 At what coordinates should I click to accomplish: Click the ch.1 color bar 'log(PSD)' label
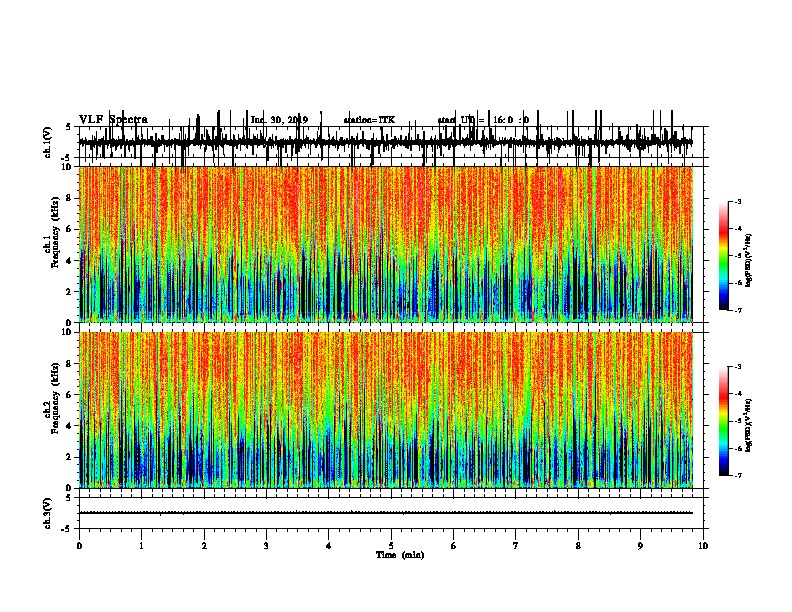coord(749,260)
